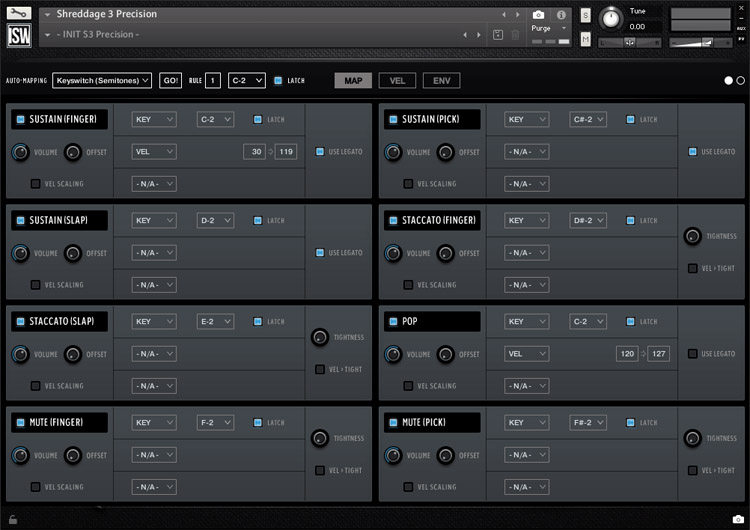This screenshot has width=750, height=530.
Task: Adjust the Staccato (Slap) tightness knob
Action: (x=320, y=337)
